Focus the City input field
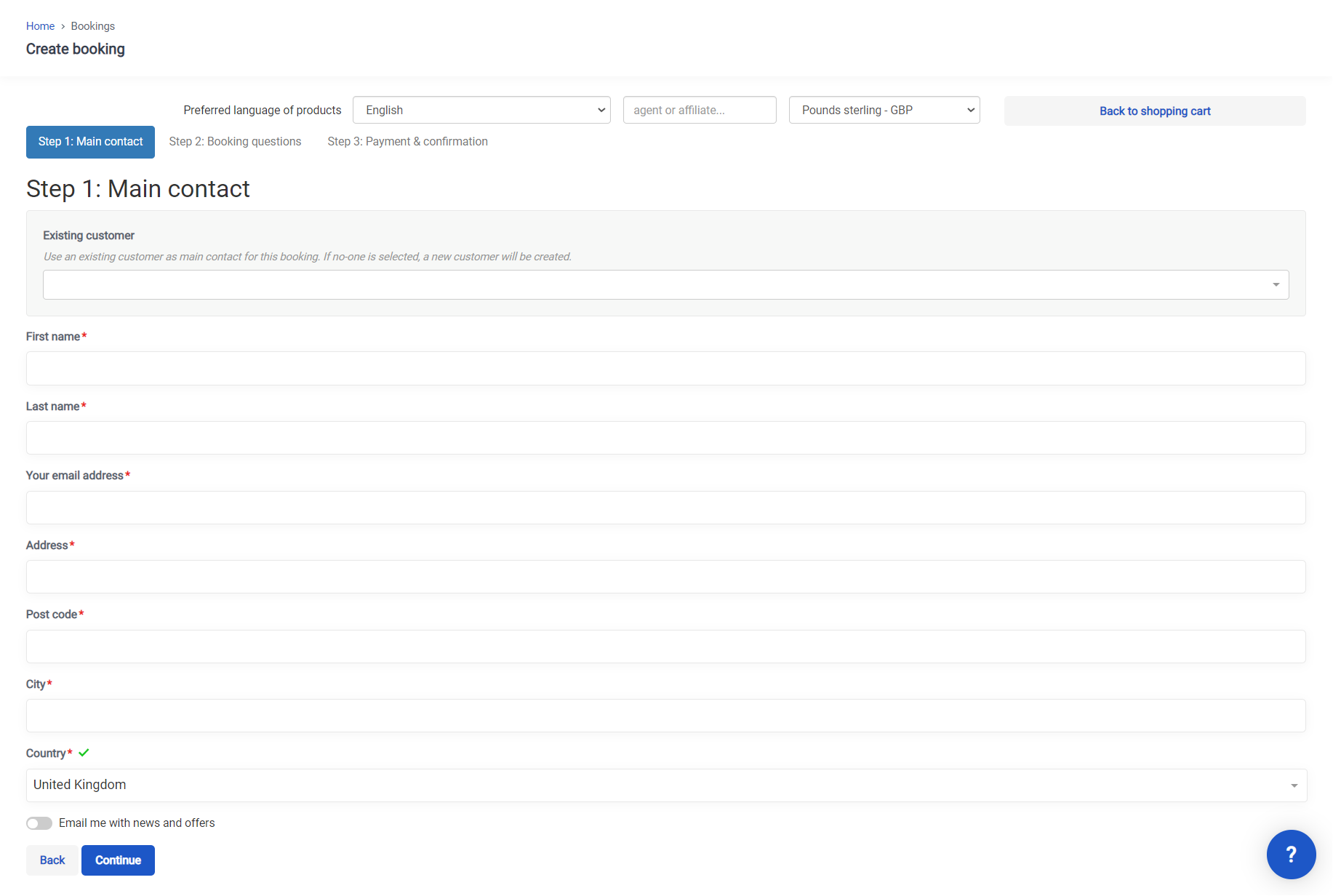Viewport: 1333px width, 896px height. pyautogui.click(x=665, y=716)
